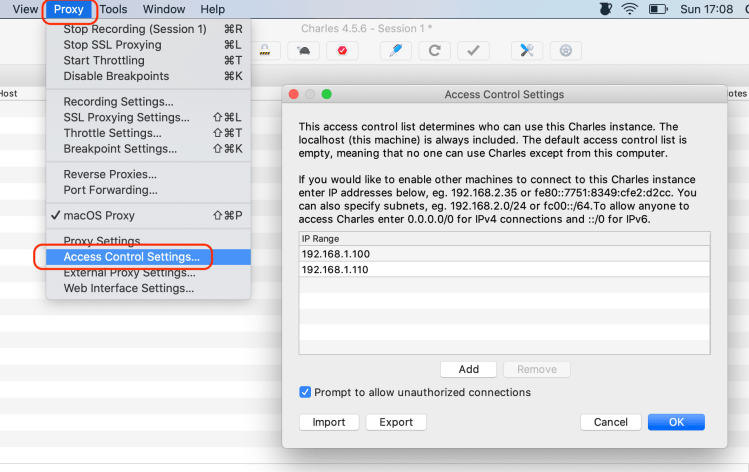Click OK in Access Control Settings
The height and width of the screenshot is (472, 749).
(x=676, y=422)
